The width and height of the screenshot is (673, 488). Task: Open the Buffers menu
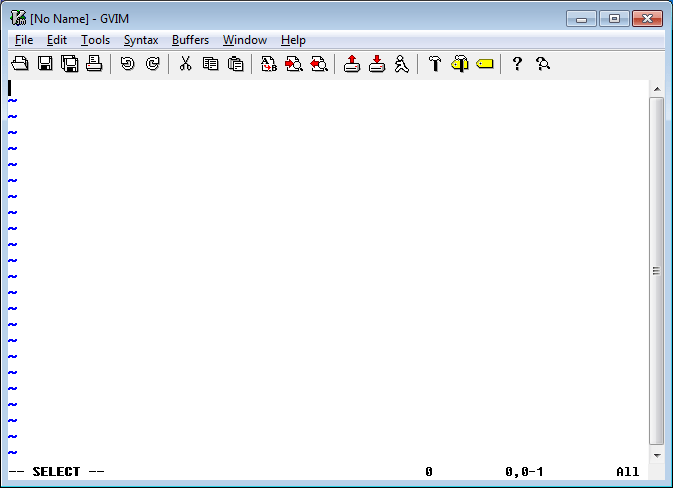[190, 40]
